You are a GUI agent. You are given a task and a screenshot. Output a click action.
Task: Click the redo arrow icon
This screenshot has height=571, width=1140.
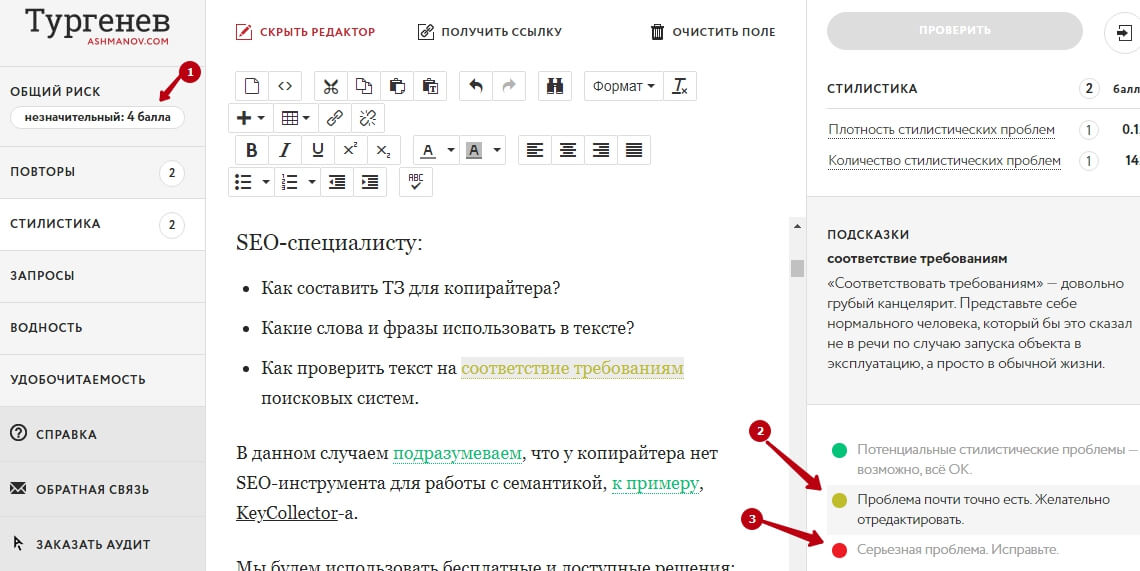[509, 87]
